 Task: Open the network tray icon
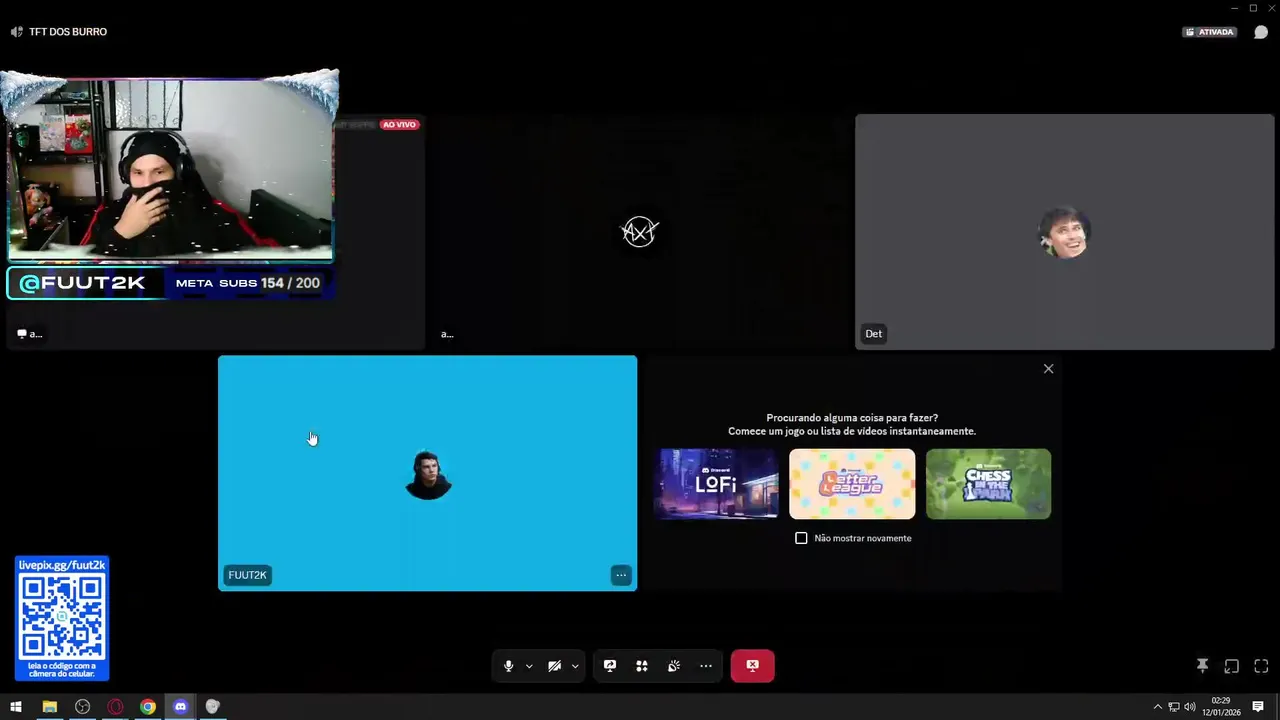coord(1174,707)
